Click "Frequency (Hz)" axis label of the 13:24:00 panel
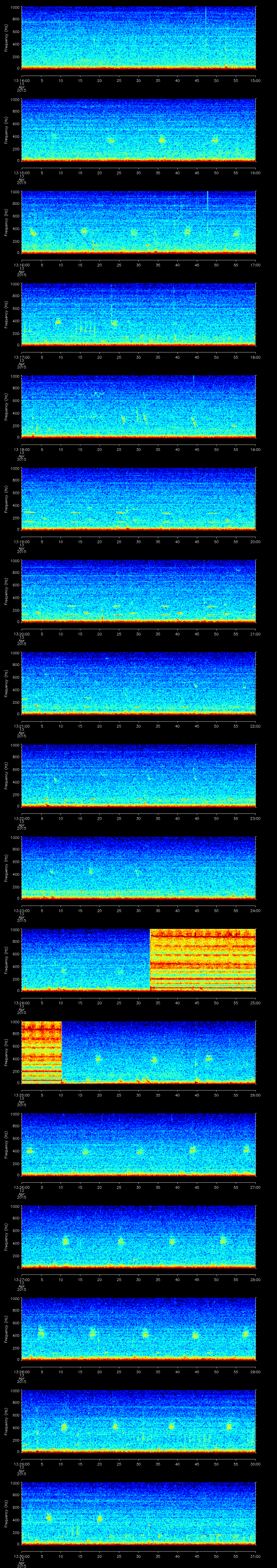 (x=6, y=960)
